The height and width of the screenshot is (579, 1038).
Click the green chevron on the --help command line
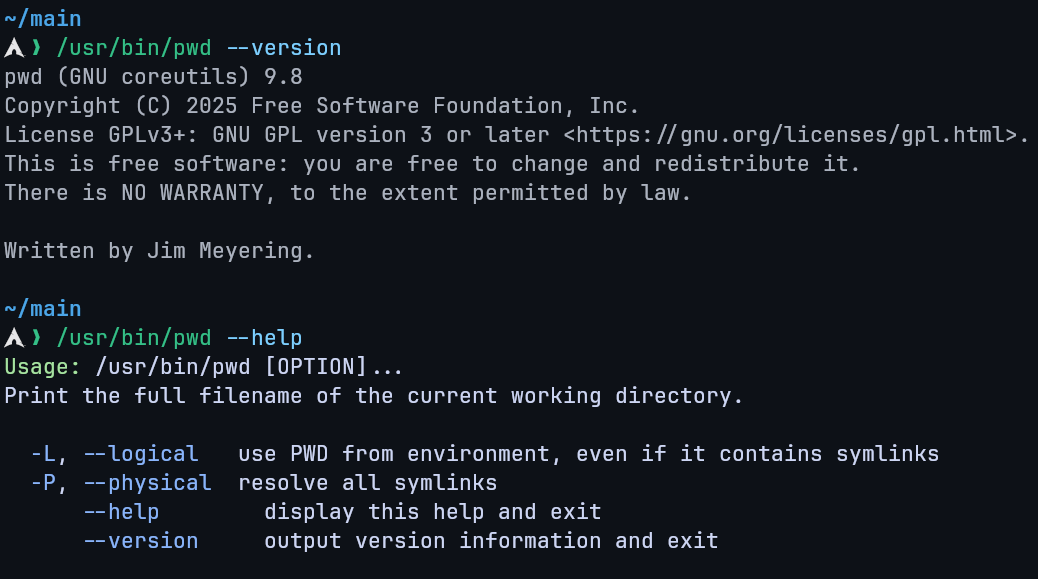37,338
